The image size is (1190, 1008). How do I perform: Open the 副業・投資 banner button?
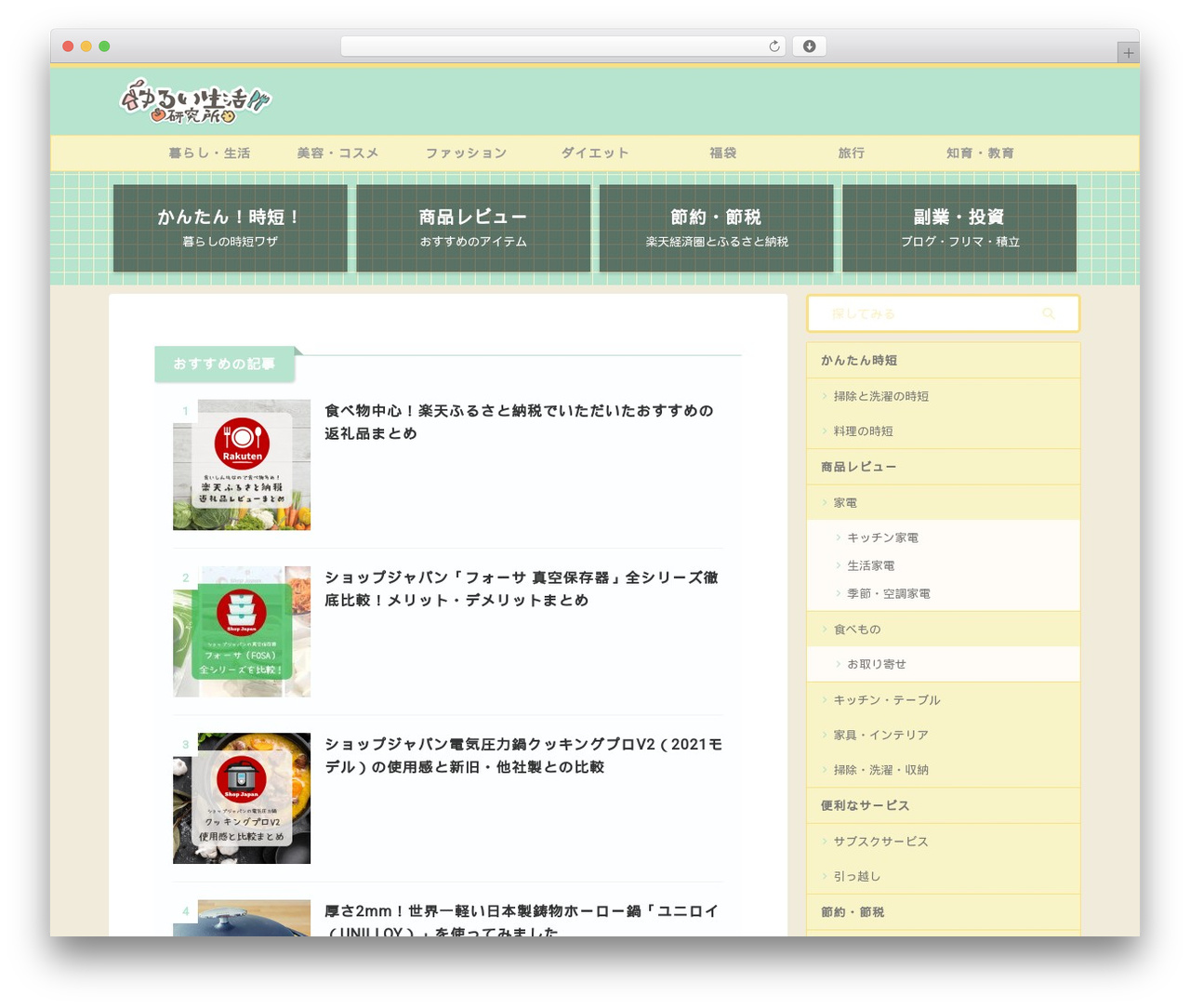[959, 228]
